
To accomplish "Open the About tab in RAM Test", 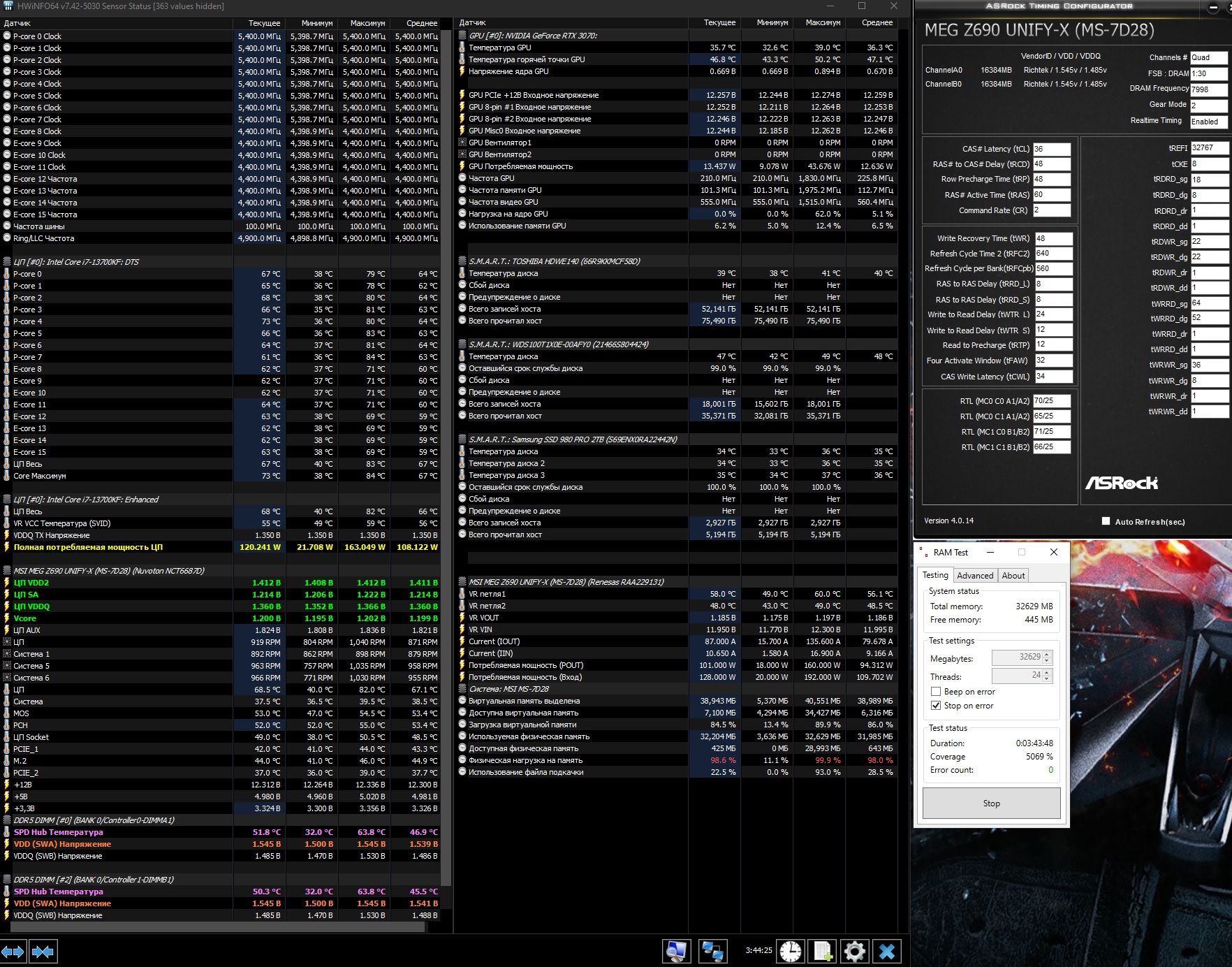I will click(x=1013, y=576).
